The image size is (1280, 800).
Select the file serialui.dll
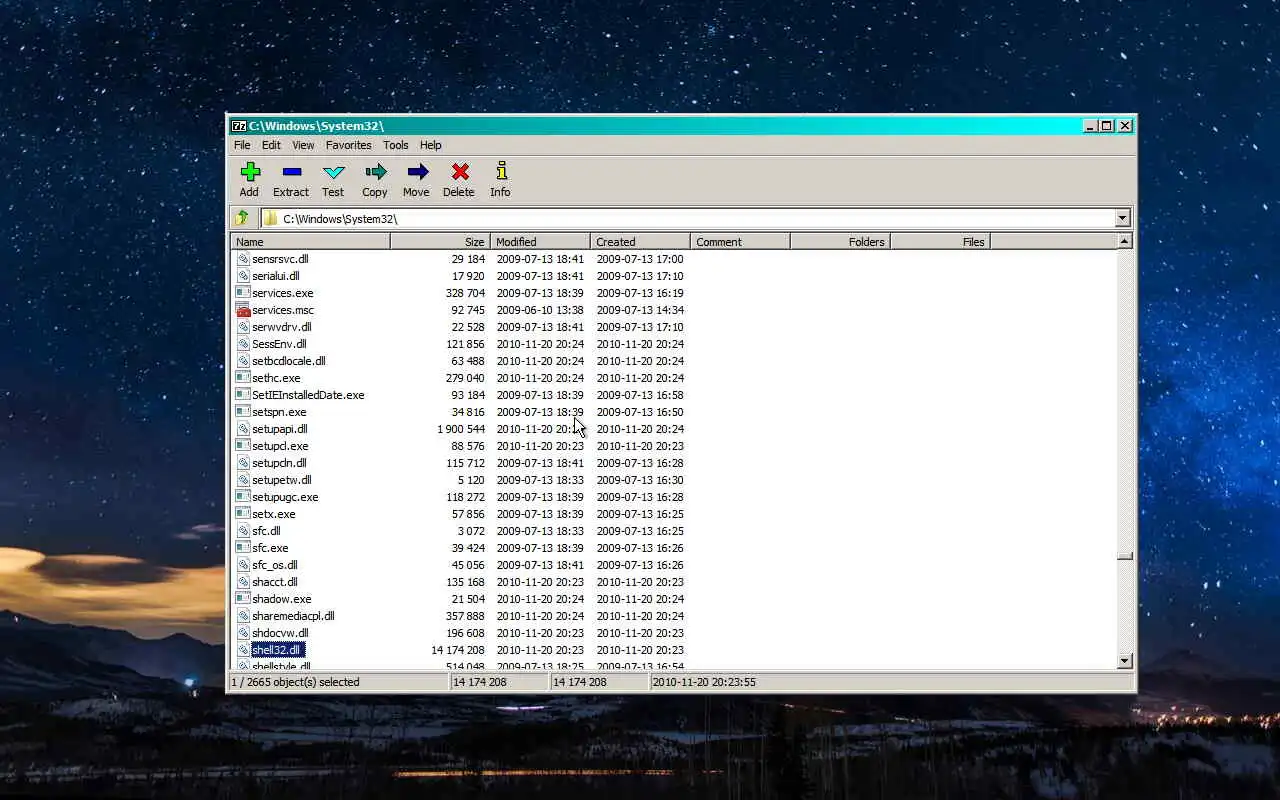click(x=275, y=276)
